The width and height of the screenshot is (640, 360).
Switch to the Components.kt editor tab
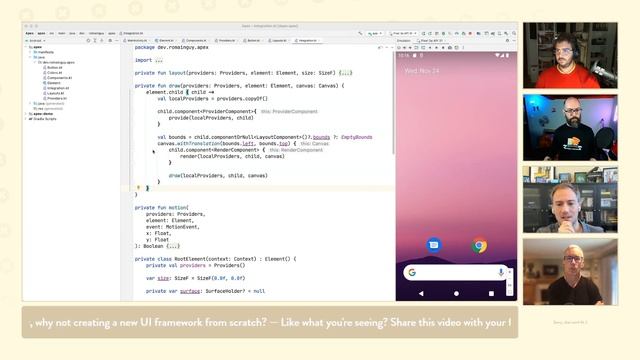pyautogui.click(x=195, y=40)
